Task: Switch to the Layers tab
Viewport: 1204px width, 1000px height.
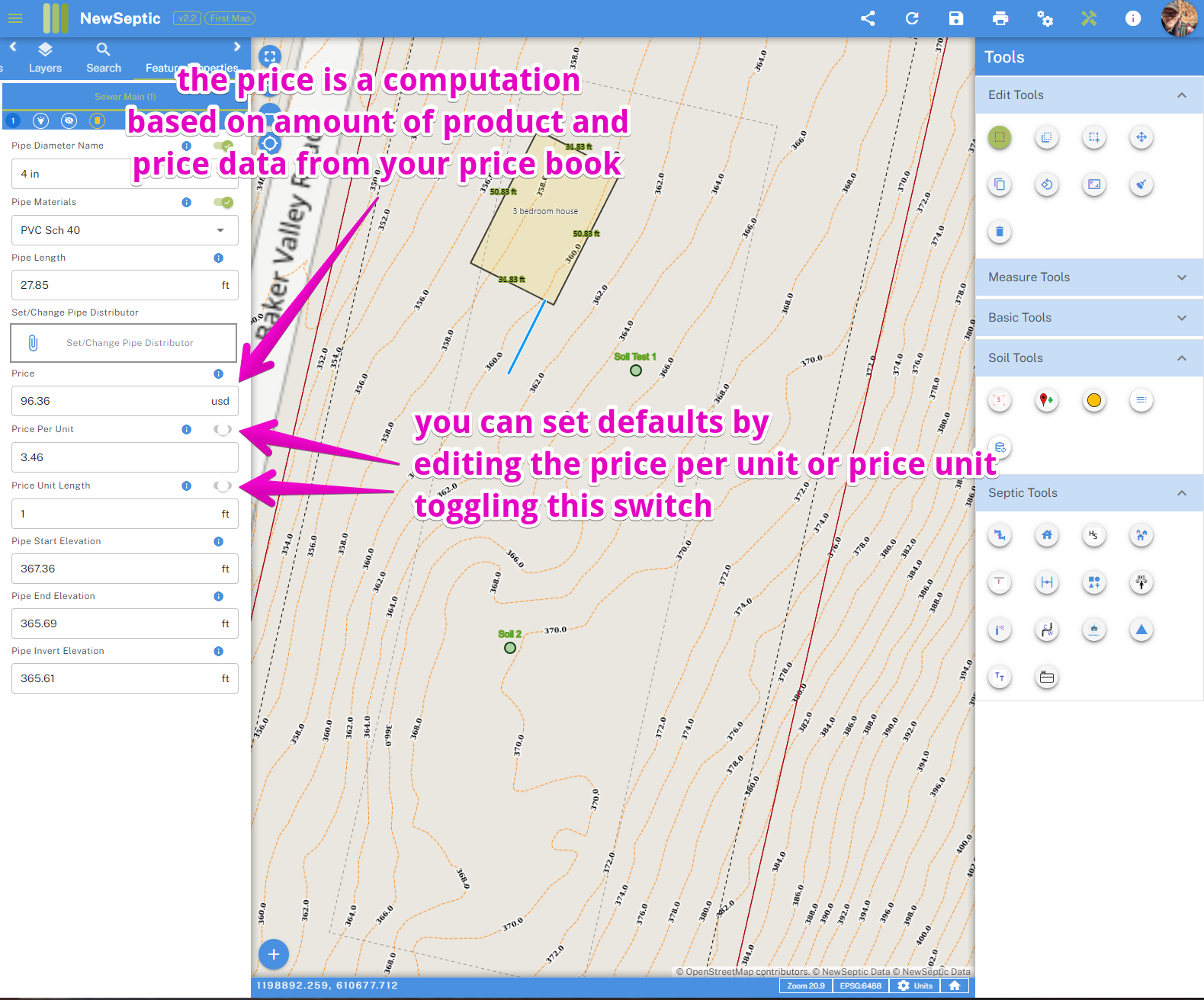Action: tap(45, 58)
